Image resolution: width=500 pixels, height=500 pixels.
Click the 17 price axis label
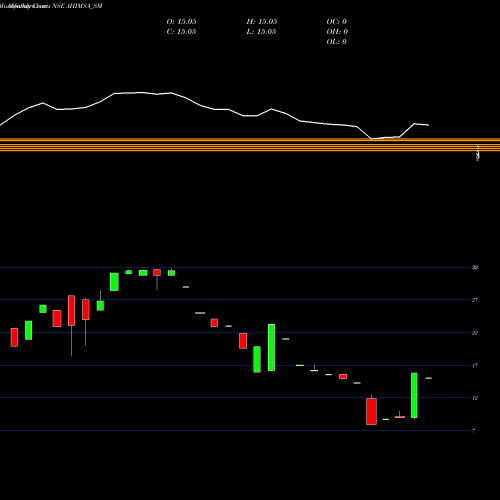pyautogui.click(x=475, y=365)
